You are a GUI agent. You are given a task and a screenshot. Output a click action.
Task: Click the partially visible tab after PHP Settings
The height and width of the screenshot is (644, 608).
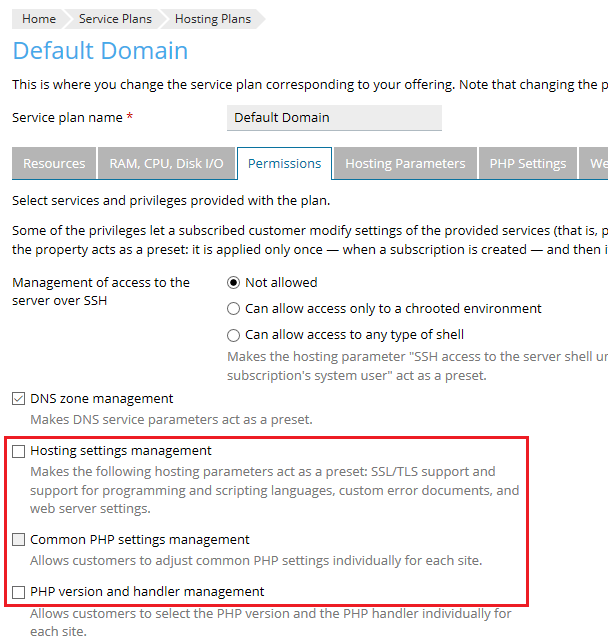(597, 164)
